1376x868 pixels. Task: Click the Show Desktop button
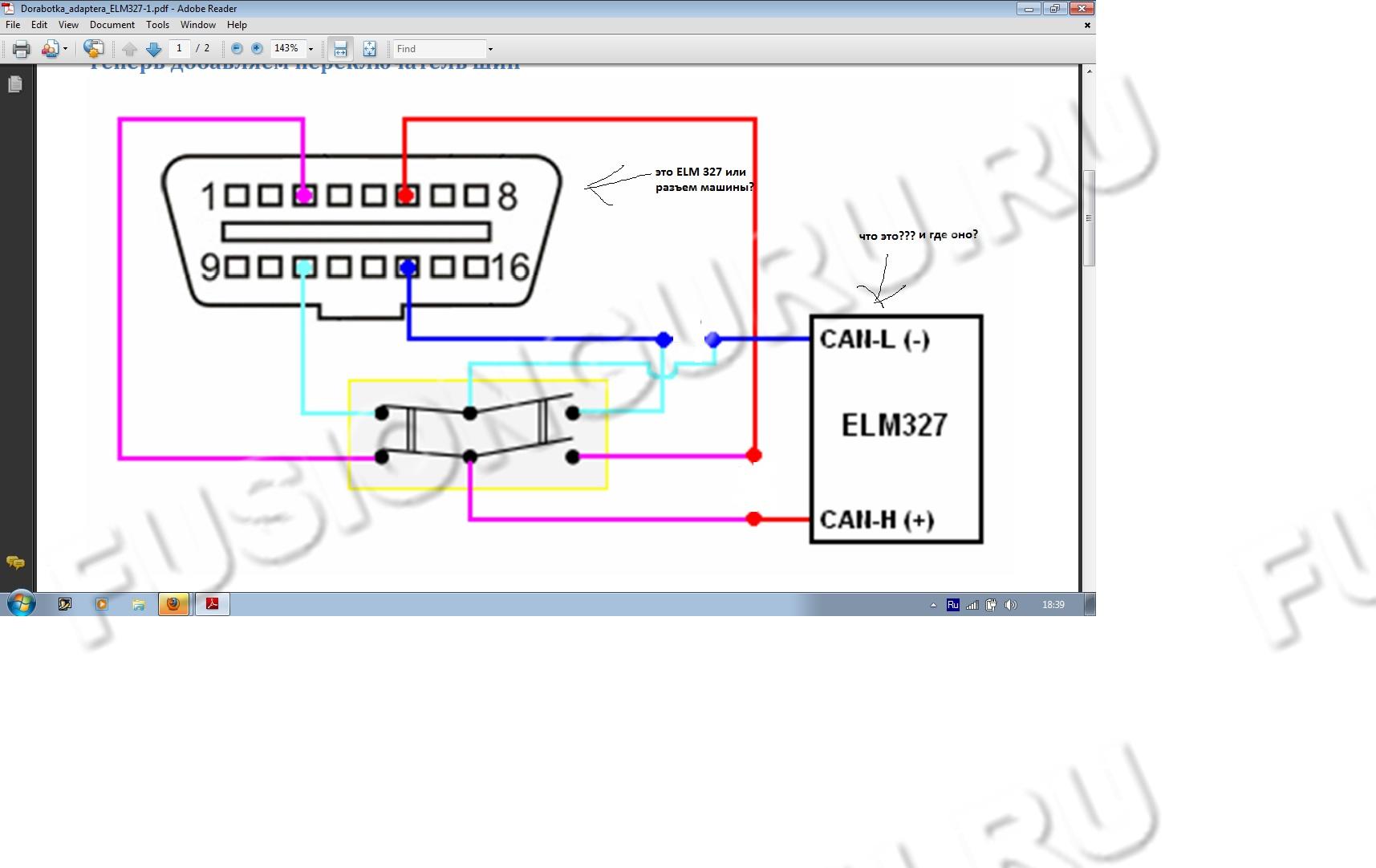pyautogui.click(x=1090, y=604)
